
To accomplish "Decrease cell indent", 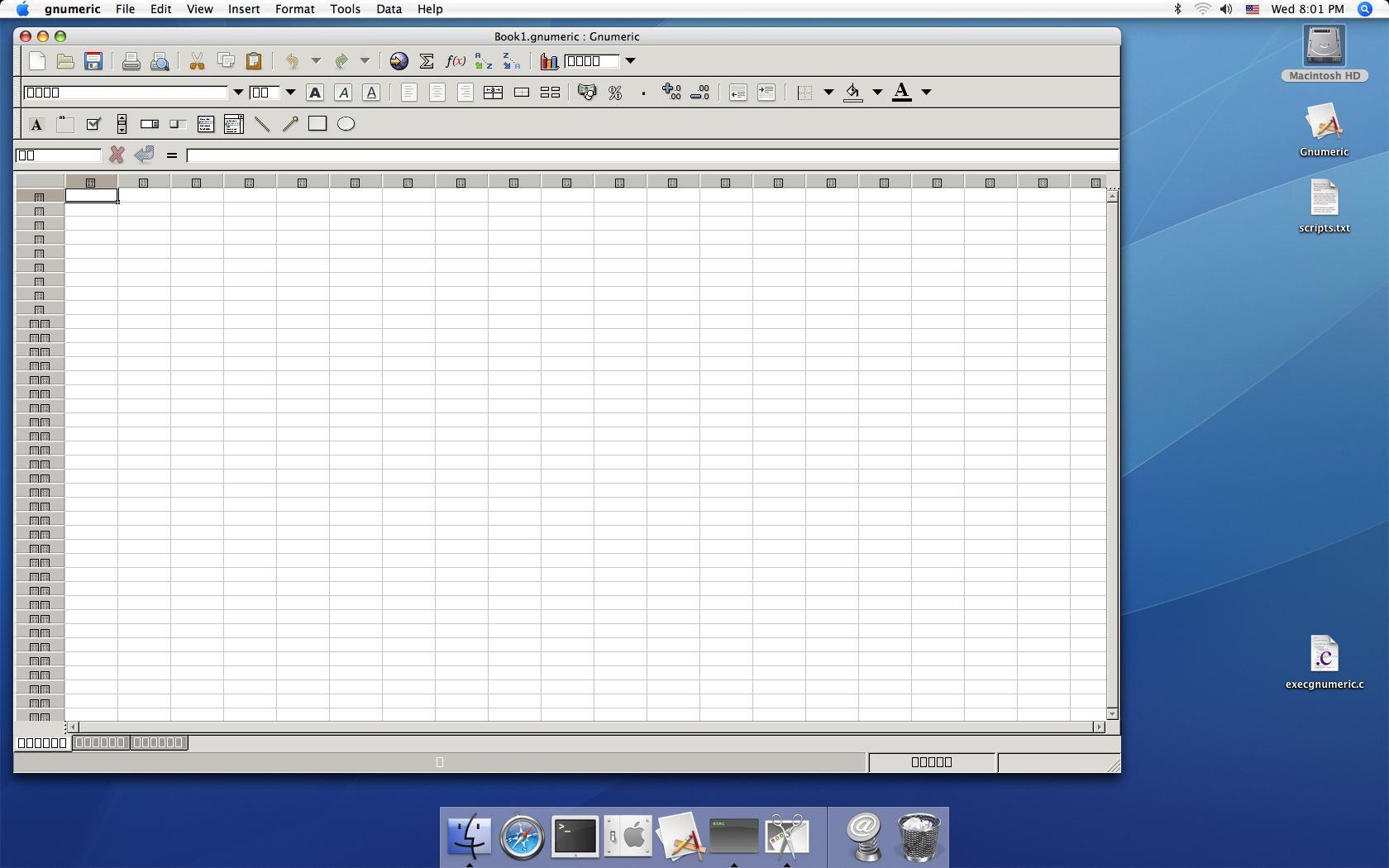I will (x=737, y=93).
